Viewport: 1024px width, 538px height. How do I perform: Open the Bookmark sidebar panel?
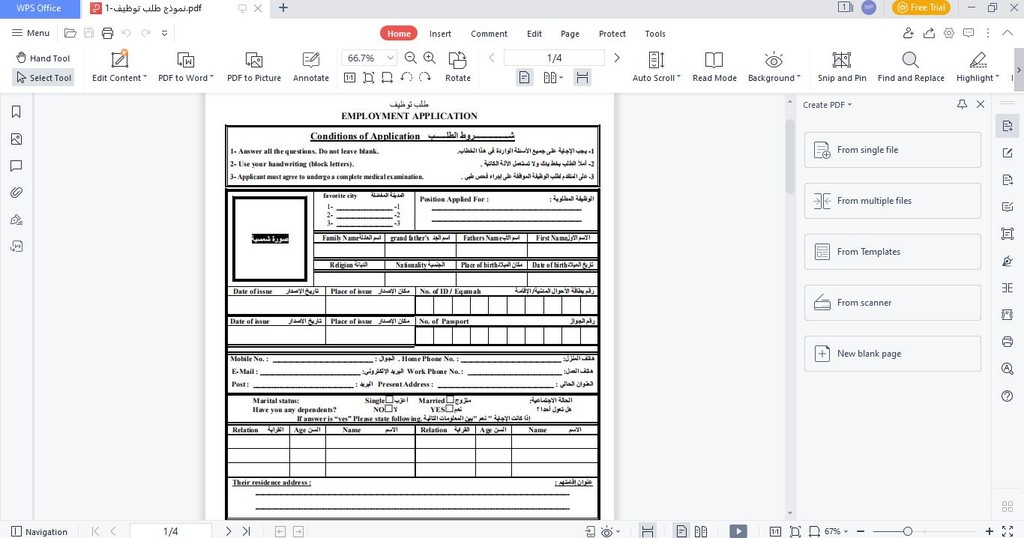(16, 112)
